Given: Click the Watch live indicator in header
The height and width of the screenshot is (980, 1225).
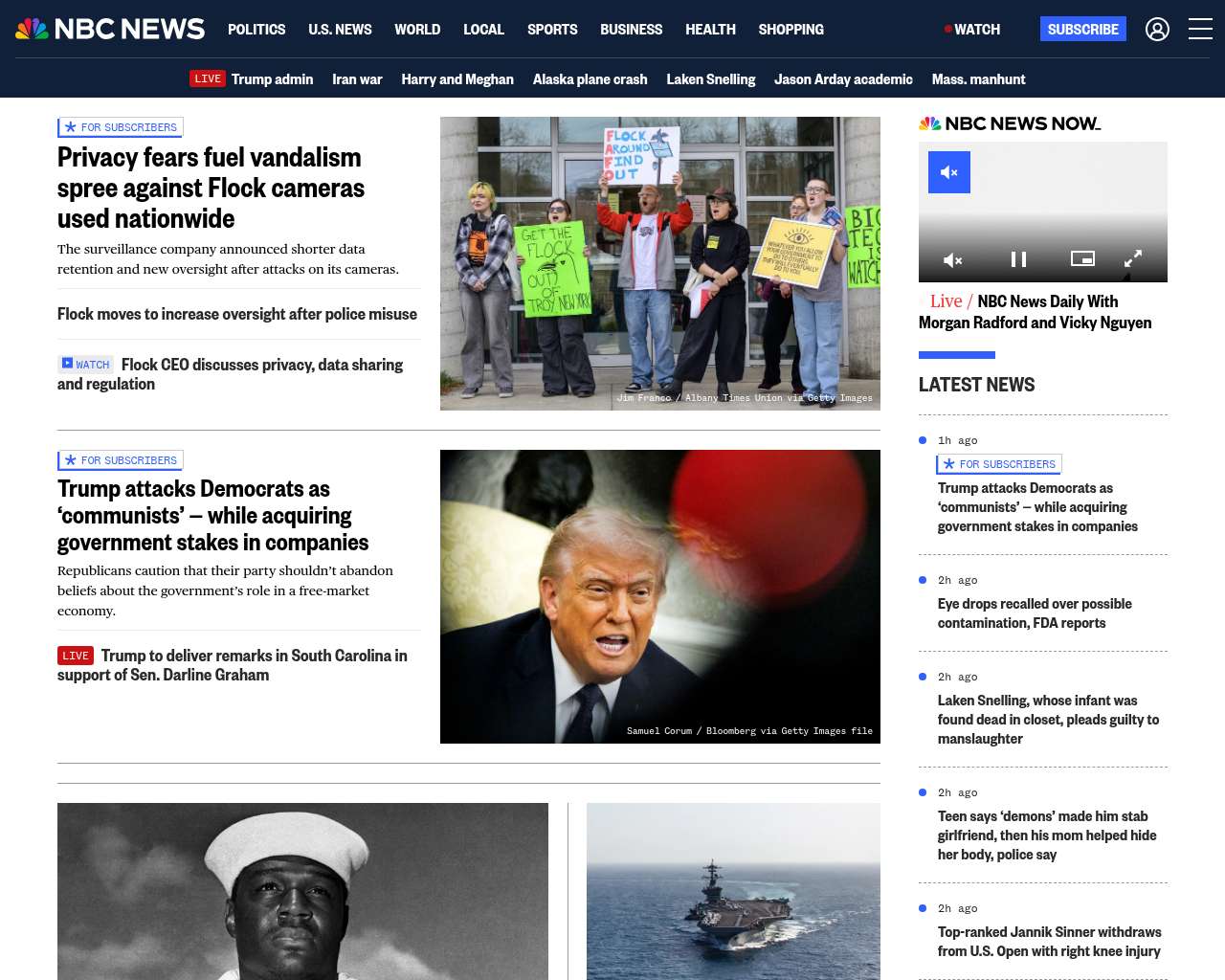Looking at the screenshot, I should [x=972, y=30].
